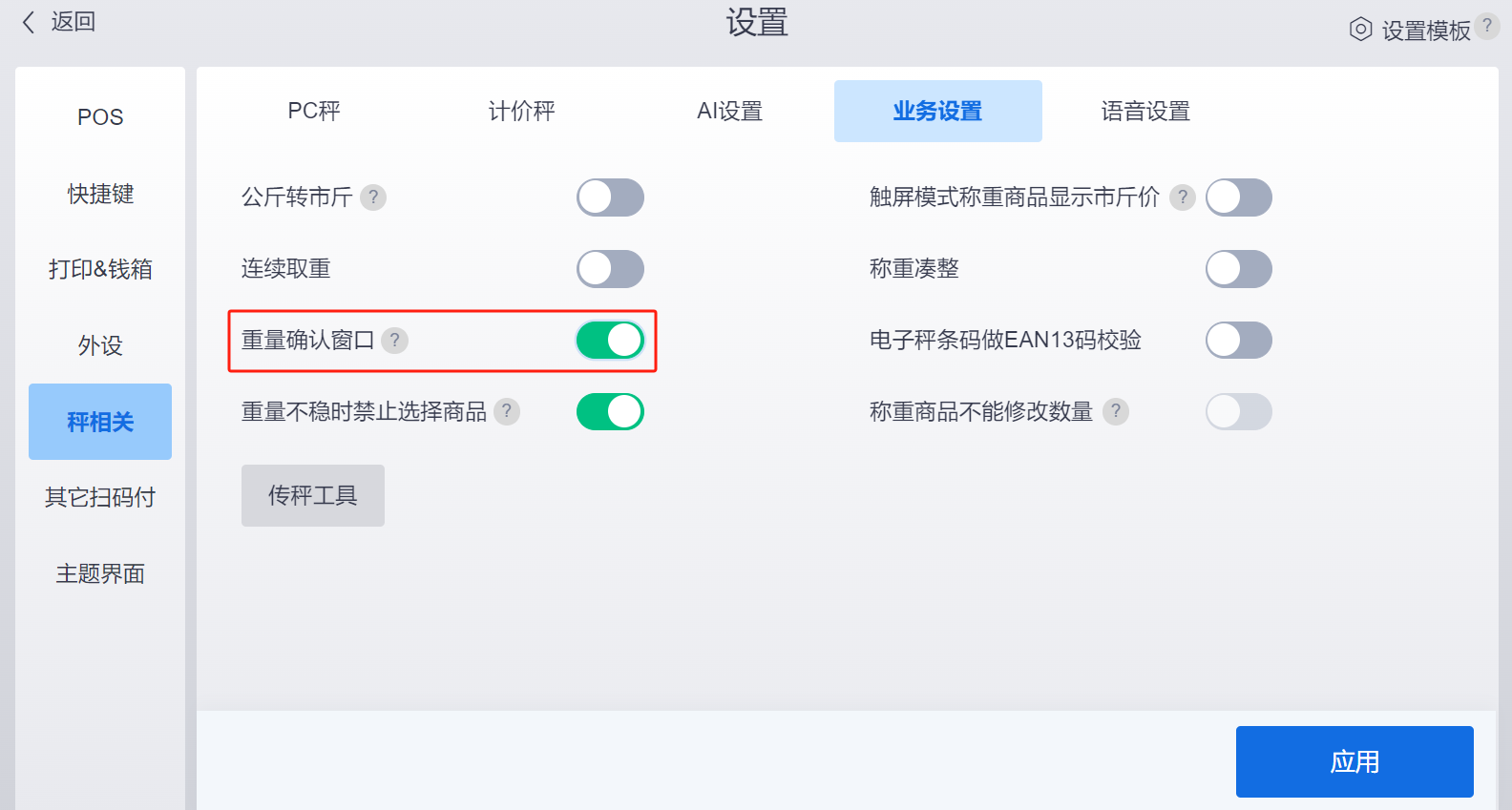The image size is (1512, 810).
Task: Open help icon for 重量不稳时禁止选择商品
Action: [507, 412]
